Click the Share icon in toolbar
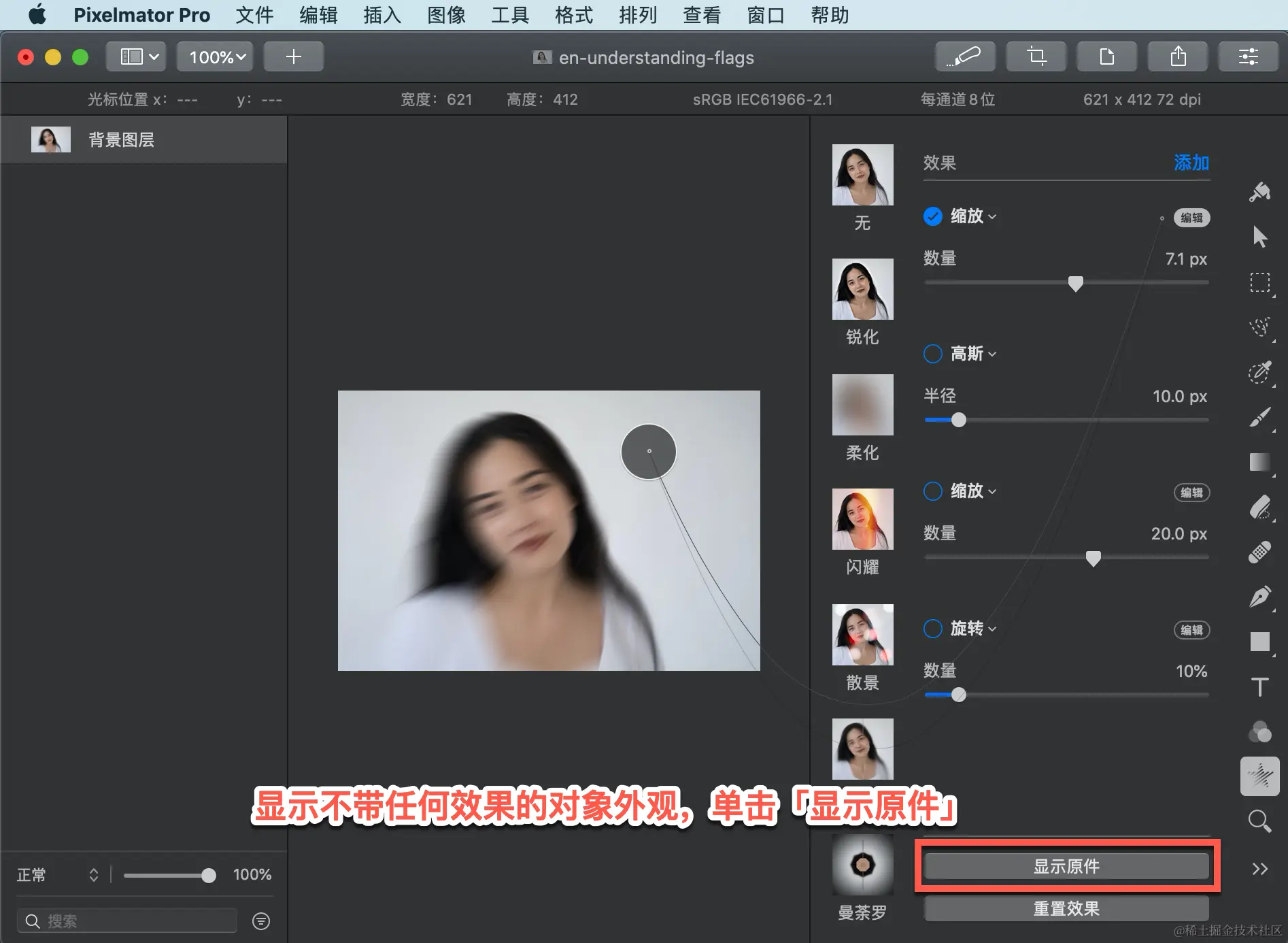Image resolution: width=1288 pixels, height=943 pixels. click(x=1177, y=56)
